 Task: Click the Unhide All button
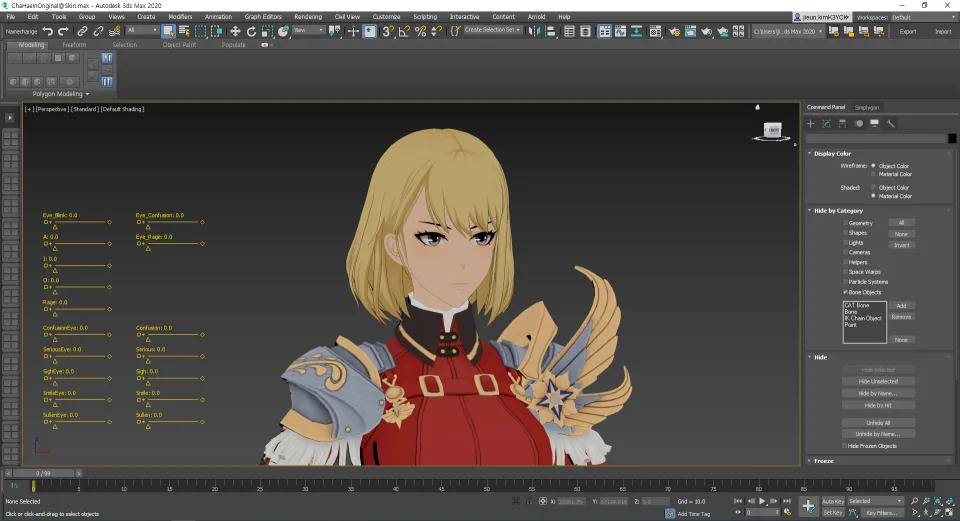(x=878, y=422)
